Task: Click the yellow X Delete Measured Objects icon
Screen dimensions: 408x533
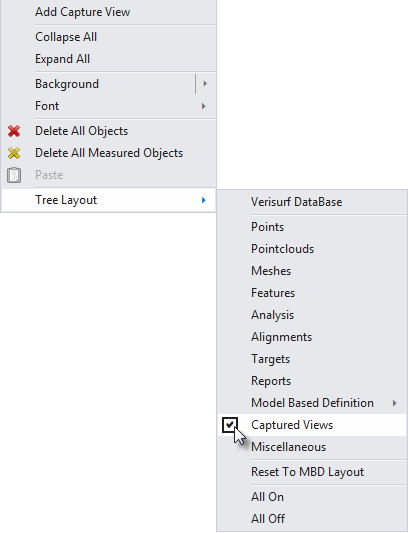Action: [14, 153]
